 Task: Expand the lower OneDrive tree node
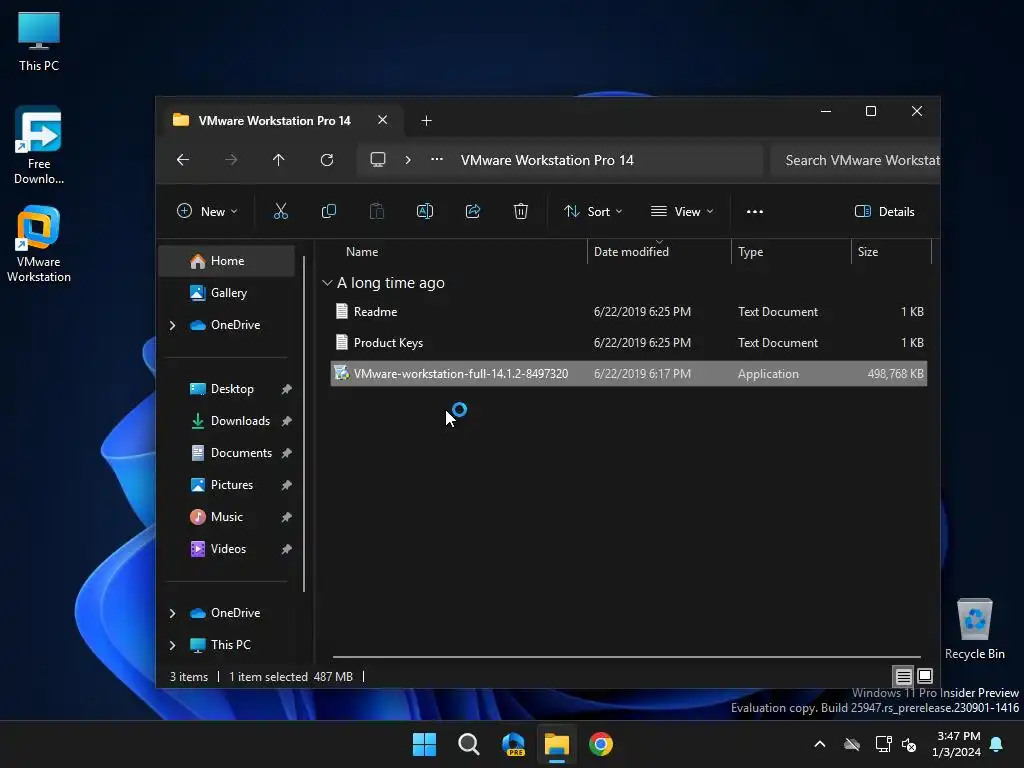point(172,613)
